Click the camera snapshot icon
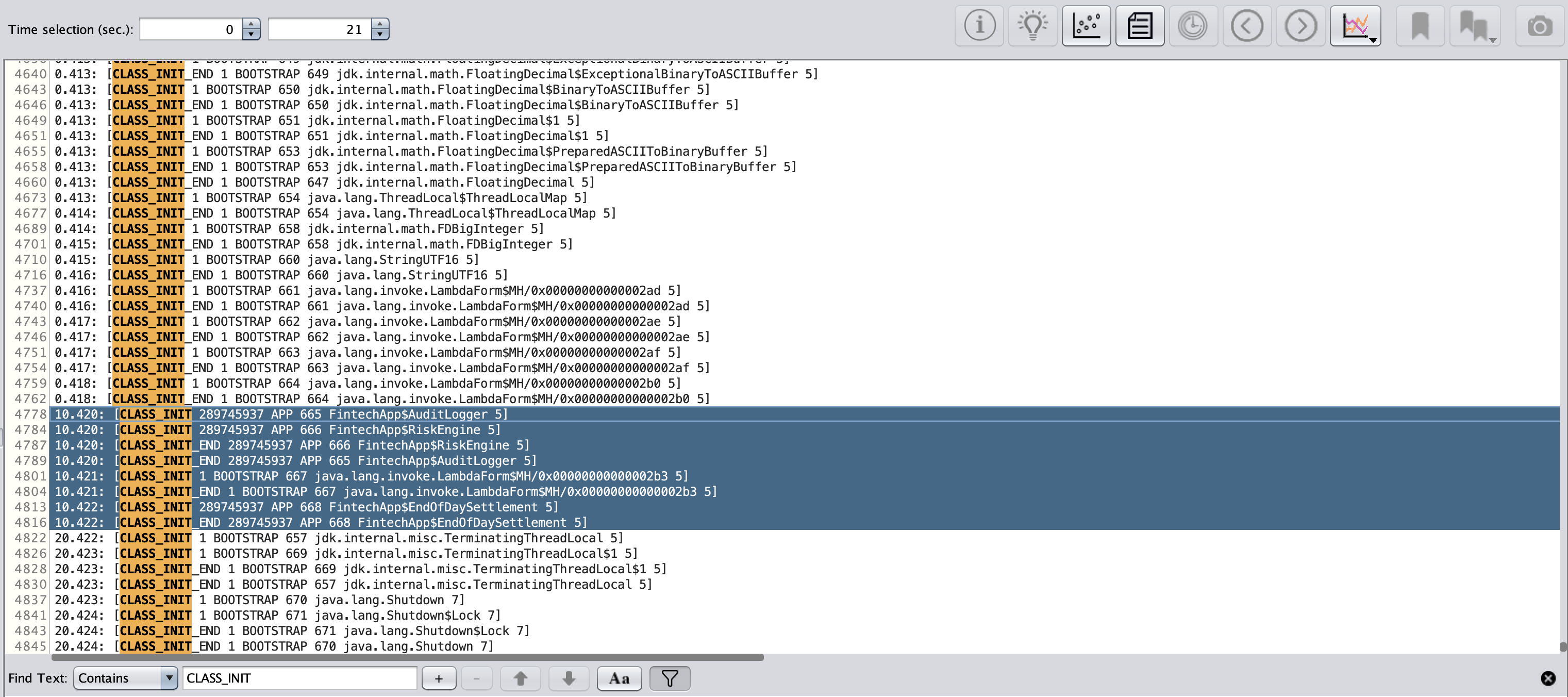1568x697 pixels. point(1539,26)
